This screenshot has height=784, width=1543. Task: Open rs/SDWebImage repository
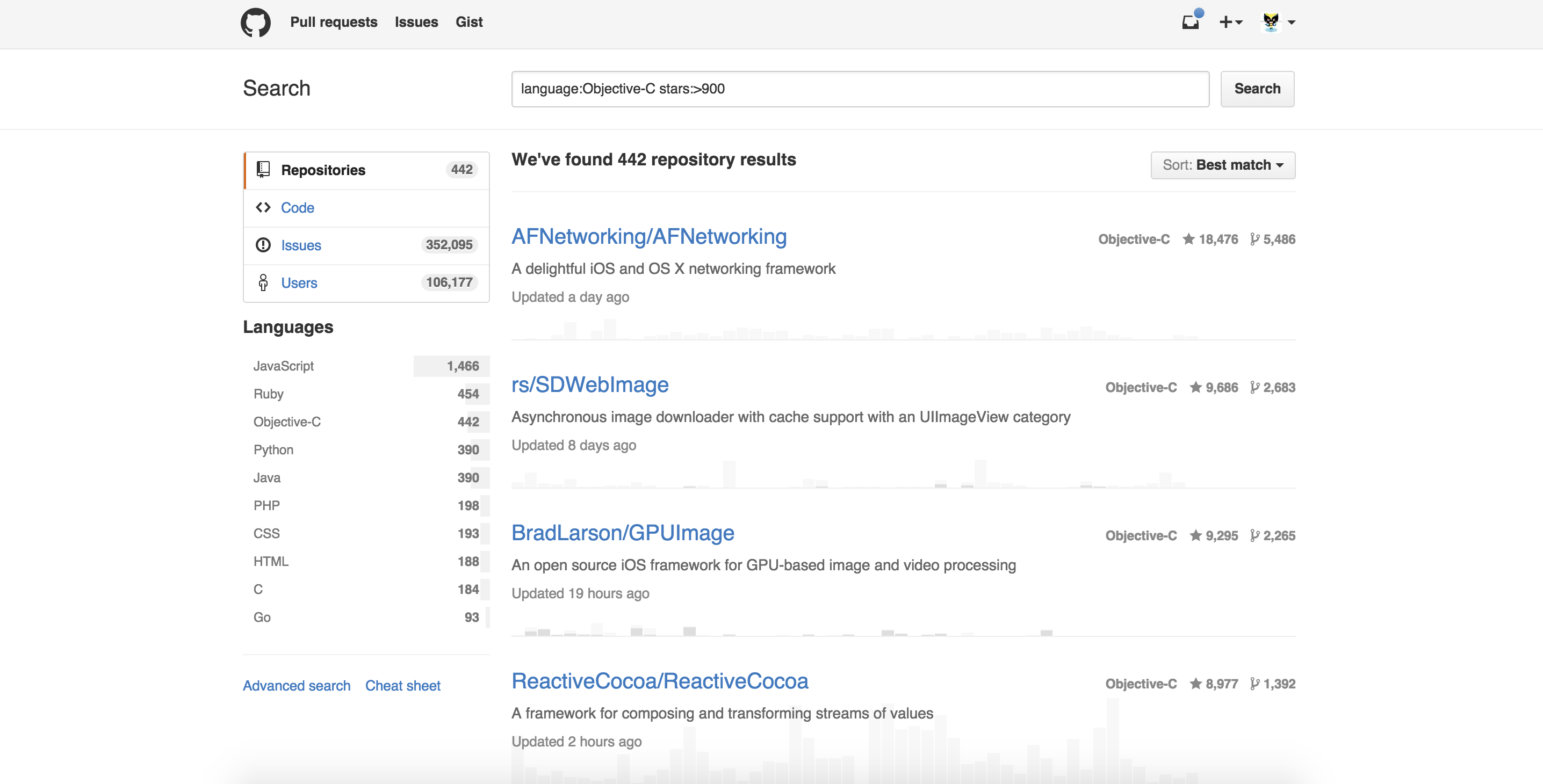(590, 385)
